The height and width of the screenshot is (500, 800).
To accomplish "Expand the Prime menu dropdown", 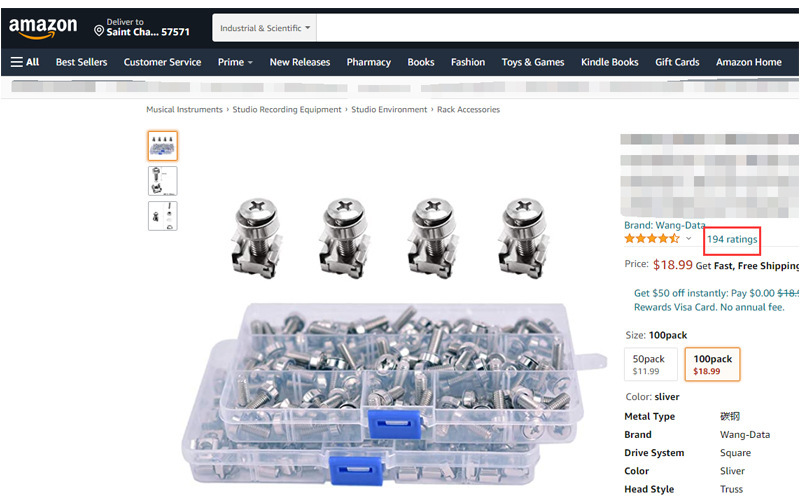I will point(235,62).
